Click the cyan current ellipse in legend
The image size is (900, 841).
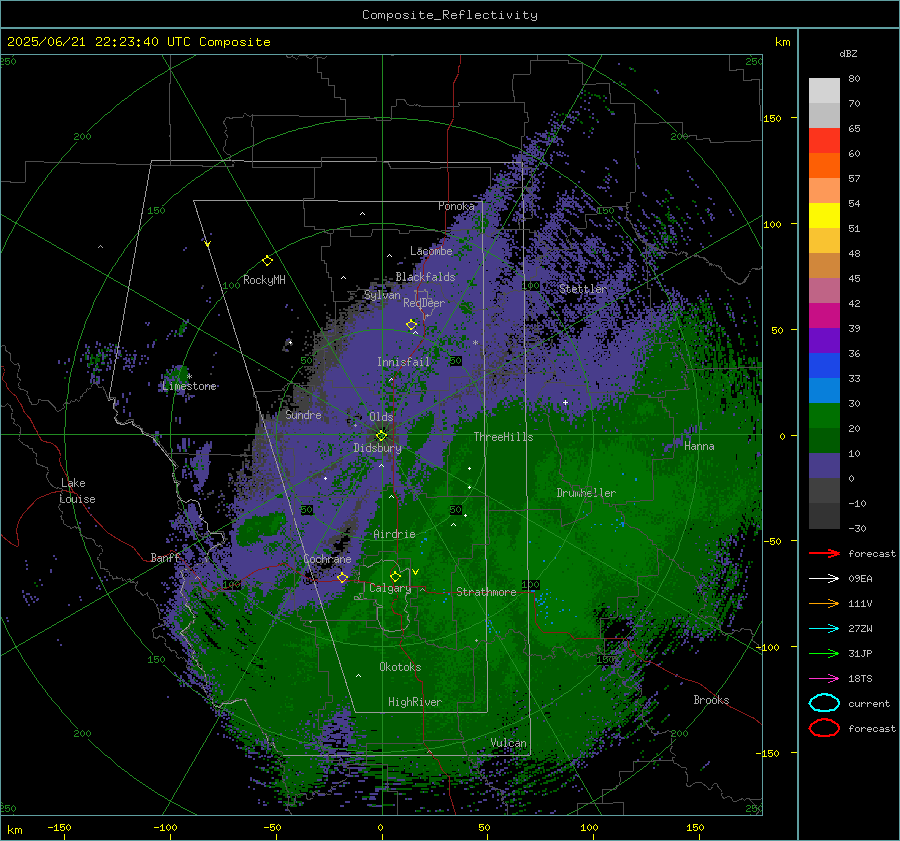[x=824, y=703]
